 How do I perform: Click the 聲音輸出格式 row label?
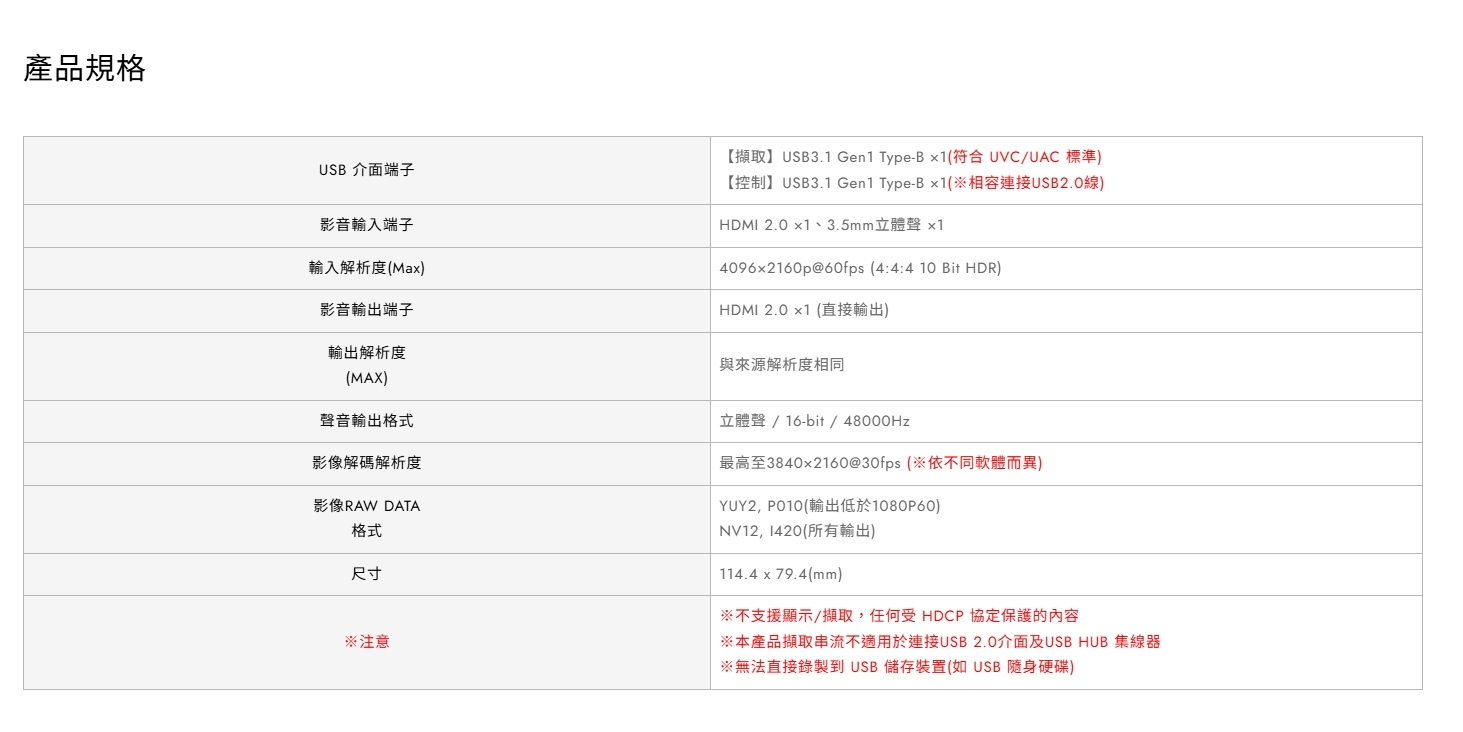366,421
